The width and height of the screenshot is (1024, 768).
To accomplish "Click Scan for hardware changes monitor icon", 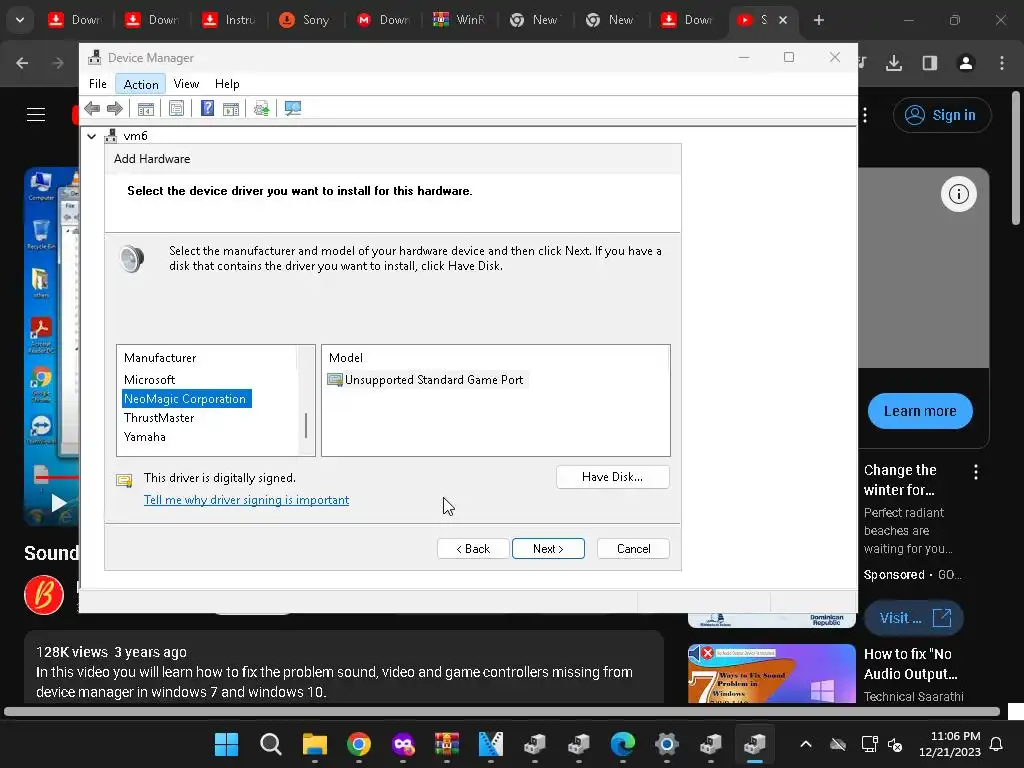I will [x=293, y=108].
